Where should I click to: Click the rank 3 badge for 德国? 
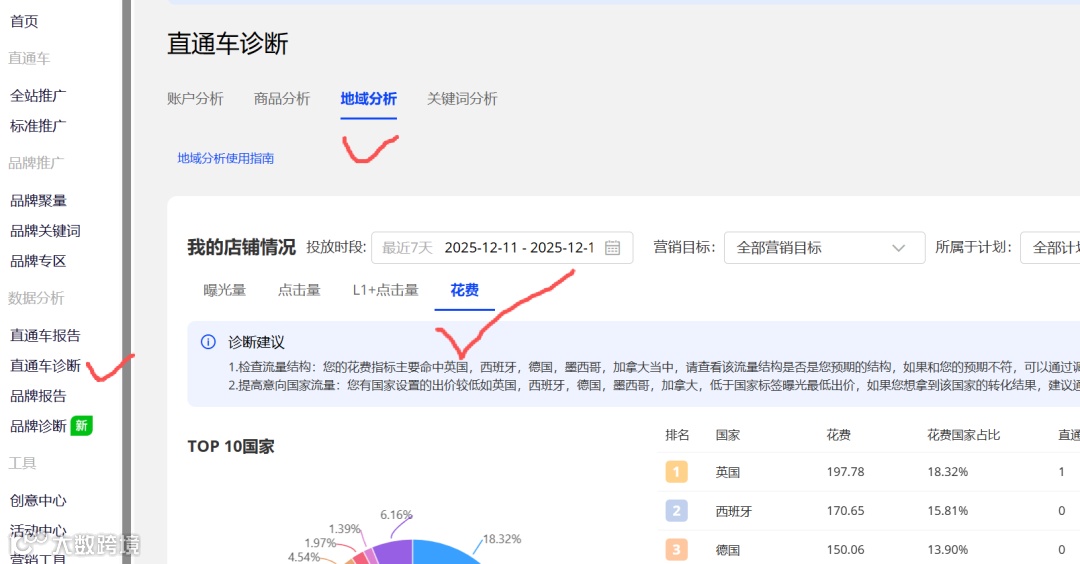point(676,550)
